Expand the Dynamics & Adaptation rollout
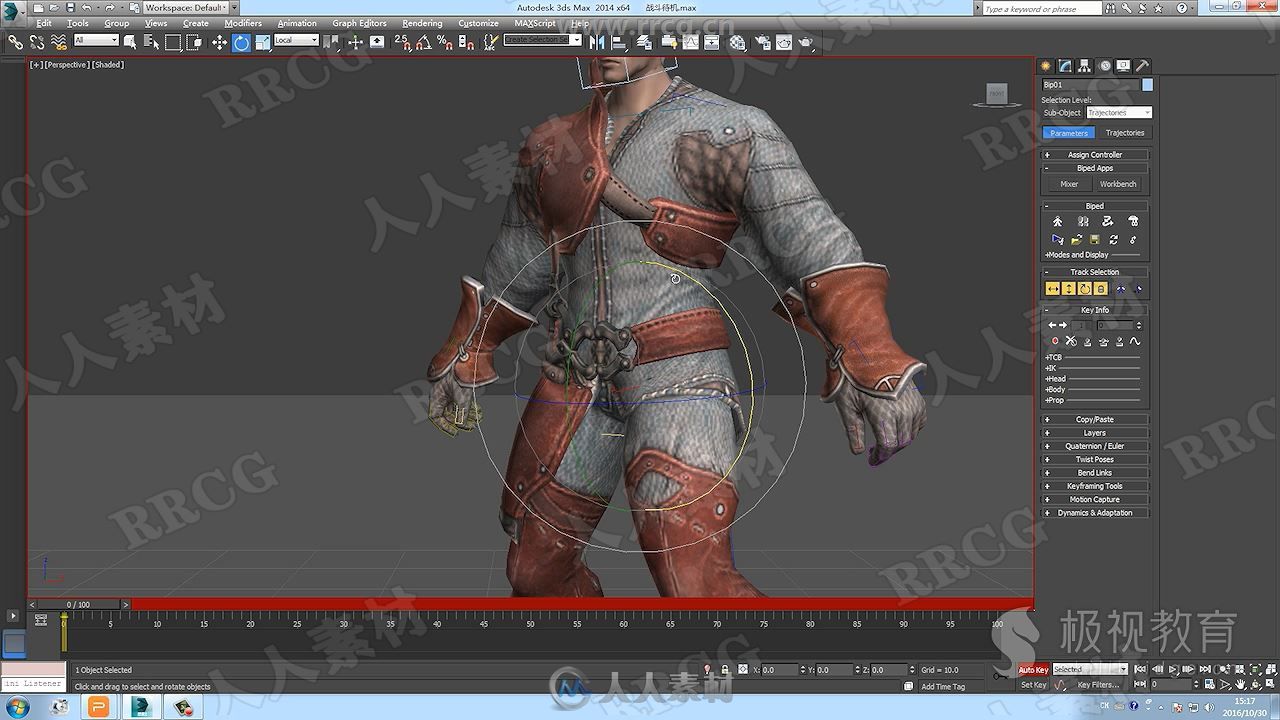 [1096, 513]
